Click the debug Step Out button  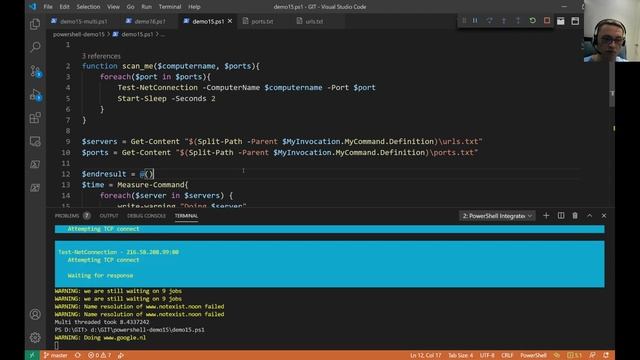(518, 20)
